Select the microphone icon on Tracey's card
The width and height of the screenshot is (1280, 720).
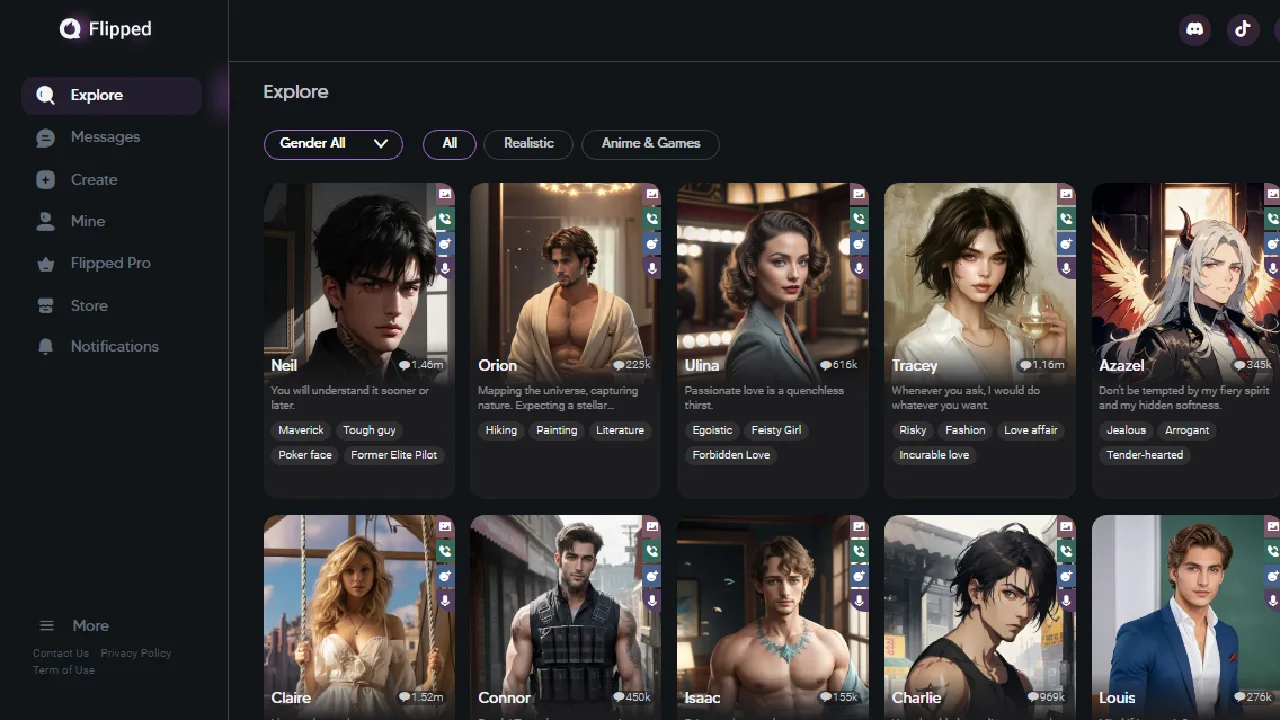point(1066,268)
